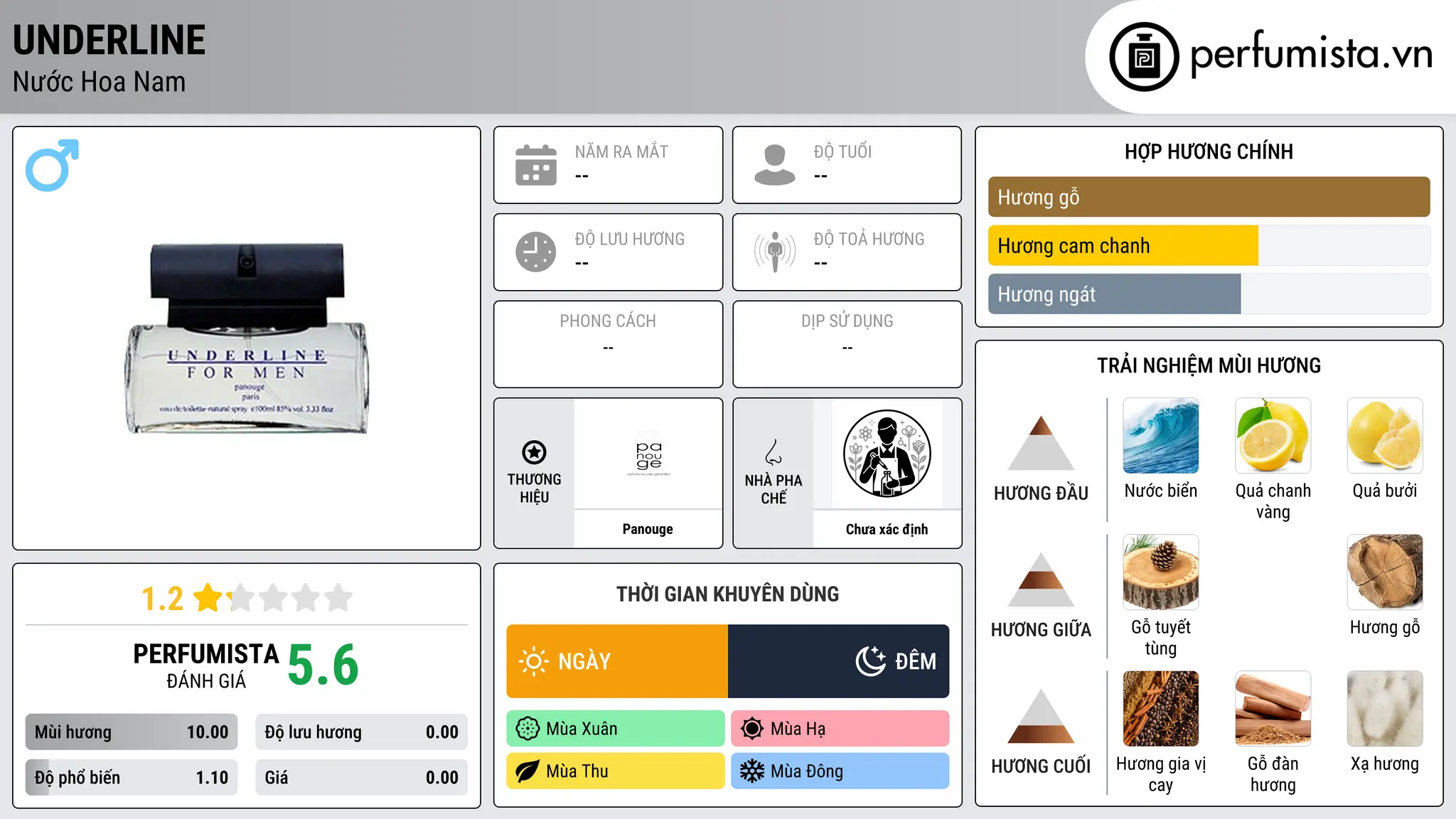Viewport: 1456px width, 819px height.
Task: Choose the Mùa Xuân season tag
Action: pos(616,729)
